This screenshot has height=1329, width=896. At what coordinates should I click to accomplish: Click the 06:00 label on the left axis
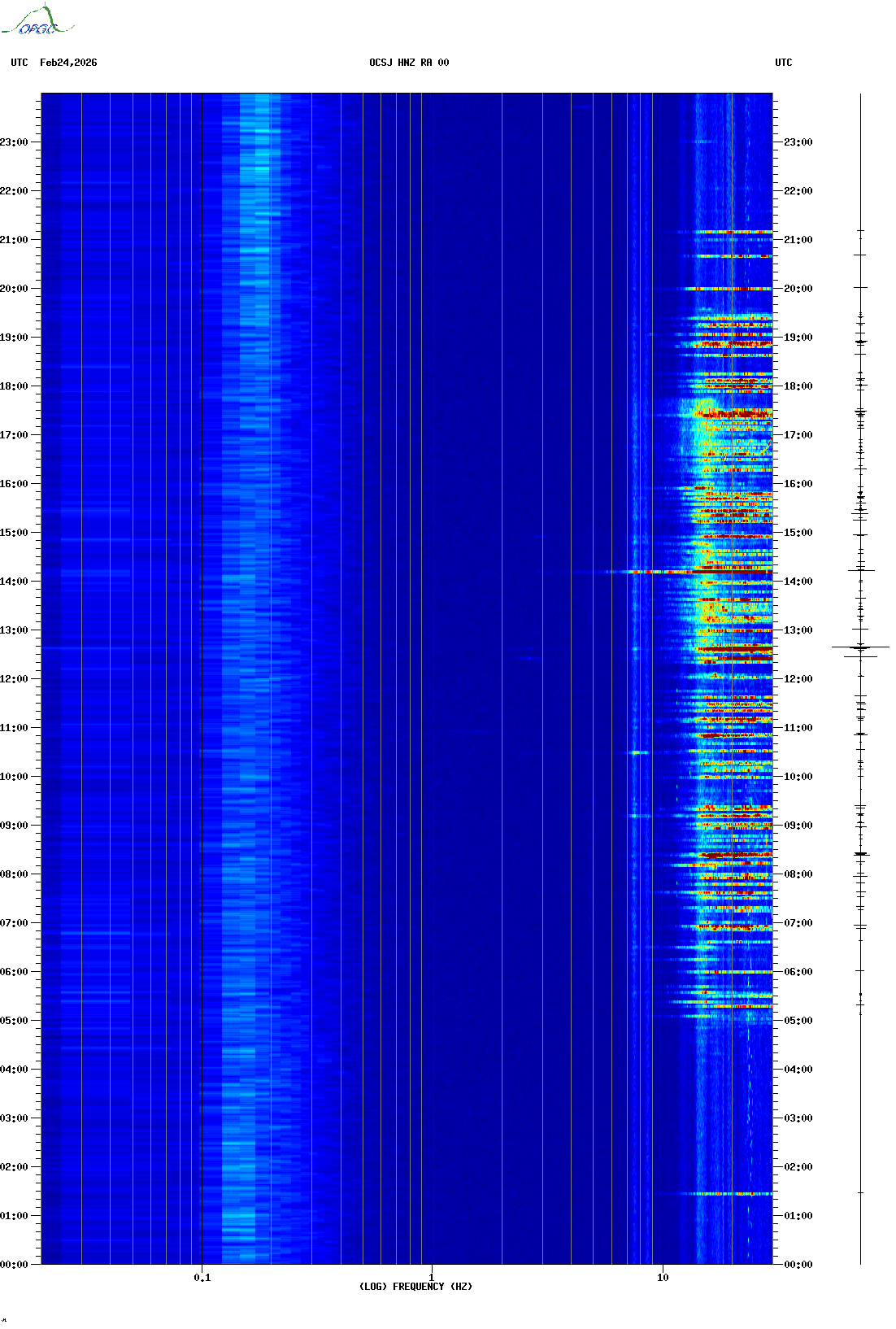[14, 972]
